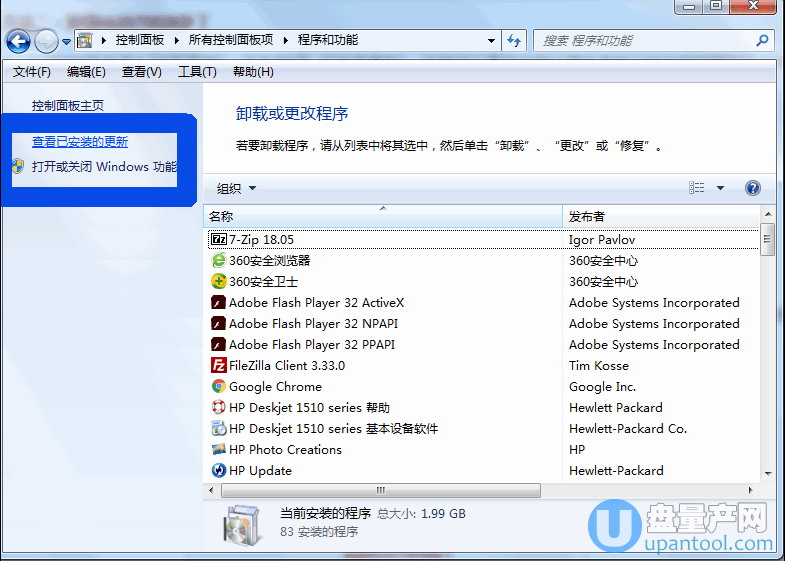Select HP Update icon
Viewport: 785px width, 561px height.
point(219,470)
